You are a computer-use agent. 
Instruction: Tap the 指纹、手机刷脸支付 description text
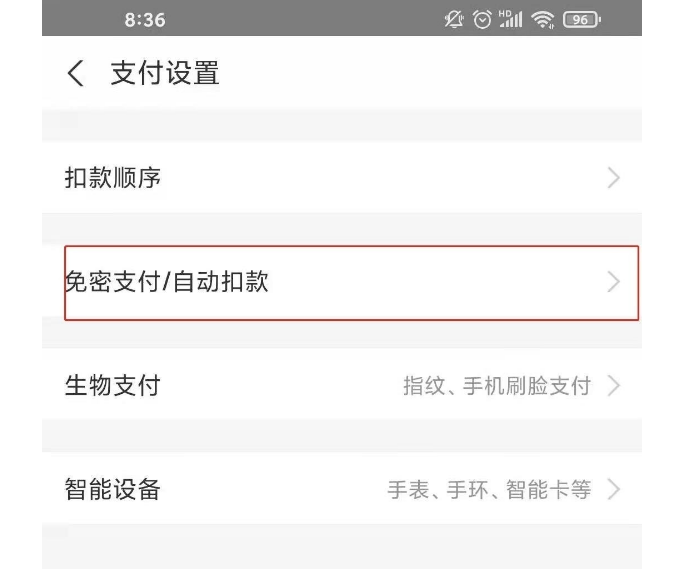coord(496,386)
